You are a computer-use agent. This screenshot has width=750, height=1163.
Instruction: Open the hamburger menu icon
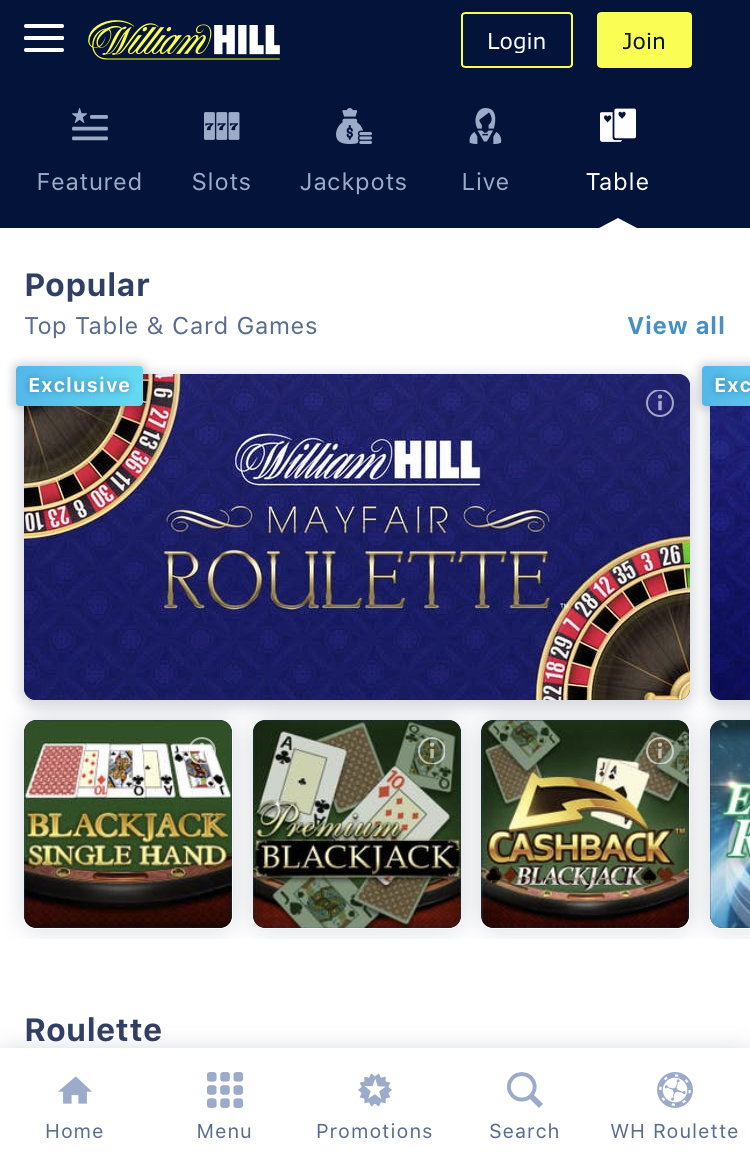click(44, 39)
